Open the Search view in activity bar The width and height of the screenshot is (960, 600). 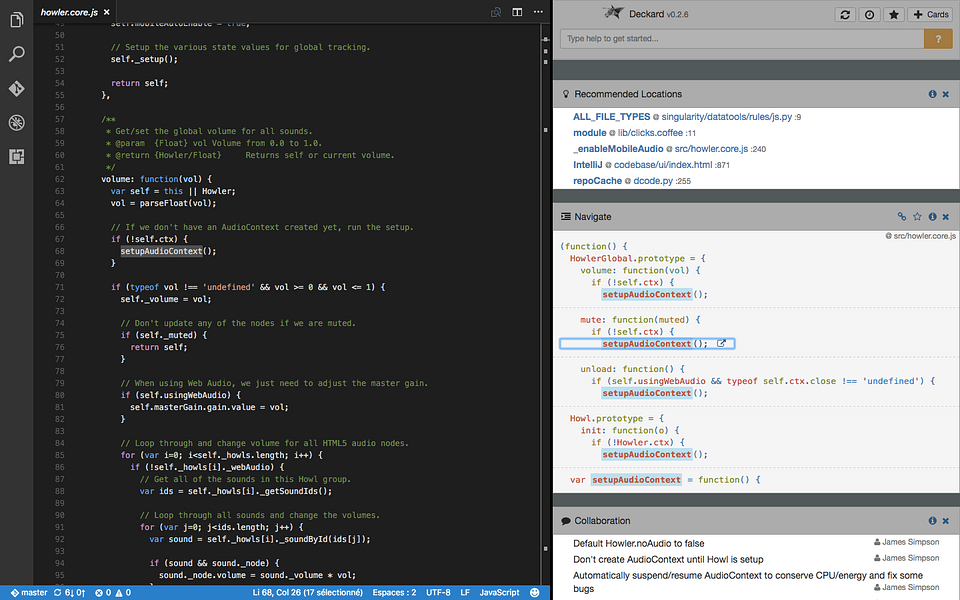click(16, 54)
